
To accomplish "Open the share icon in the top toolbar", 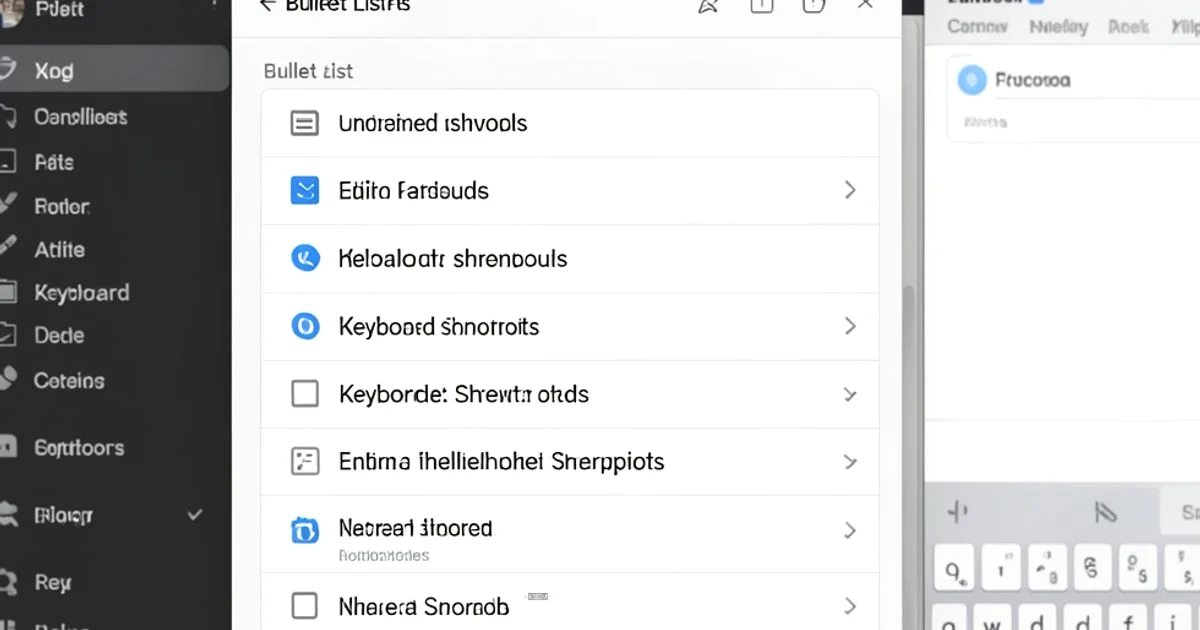I will [x=708, y=5].
